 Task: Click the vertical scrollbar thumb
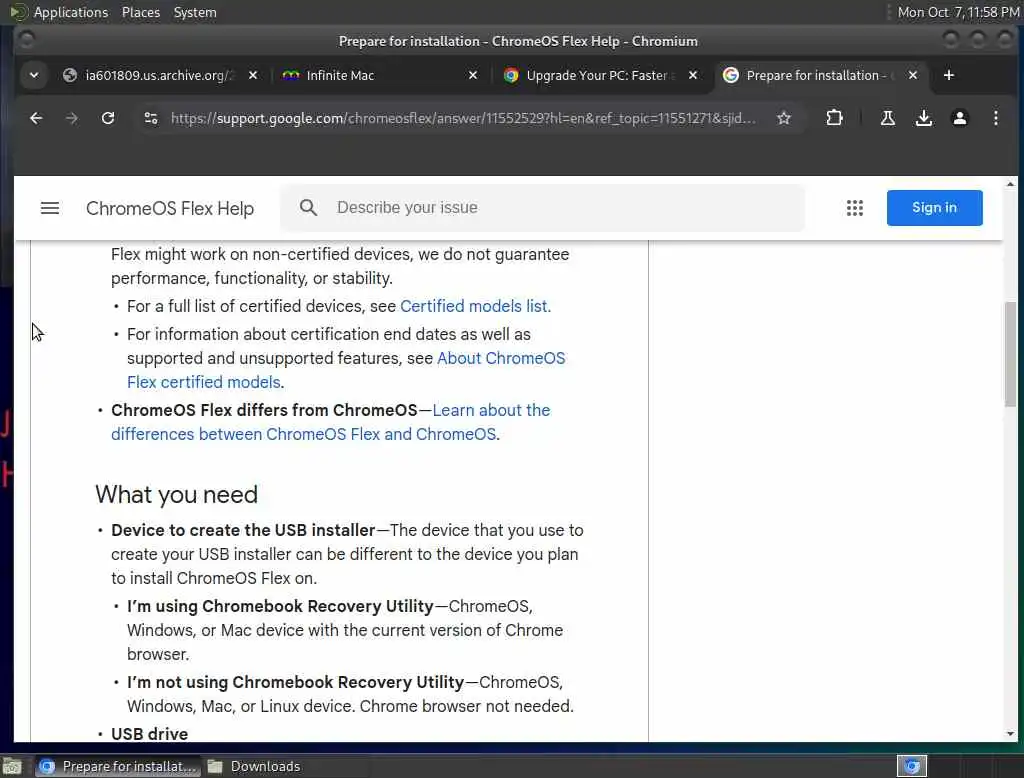point(1010,355)
